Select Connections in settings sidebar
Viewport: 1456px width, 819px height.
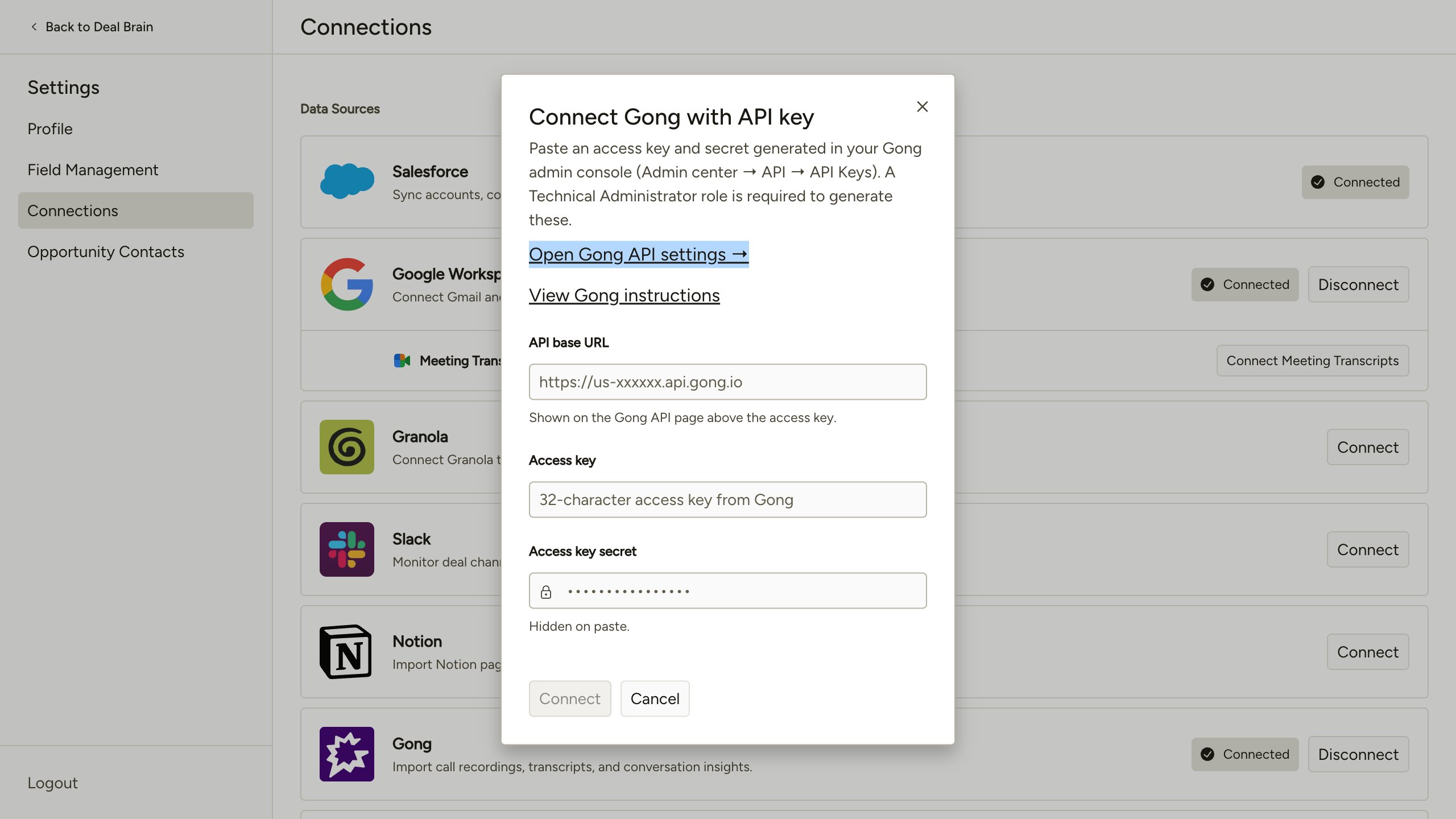136,210
